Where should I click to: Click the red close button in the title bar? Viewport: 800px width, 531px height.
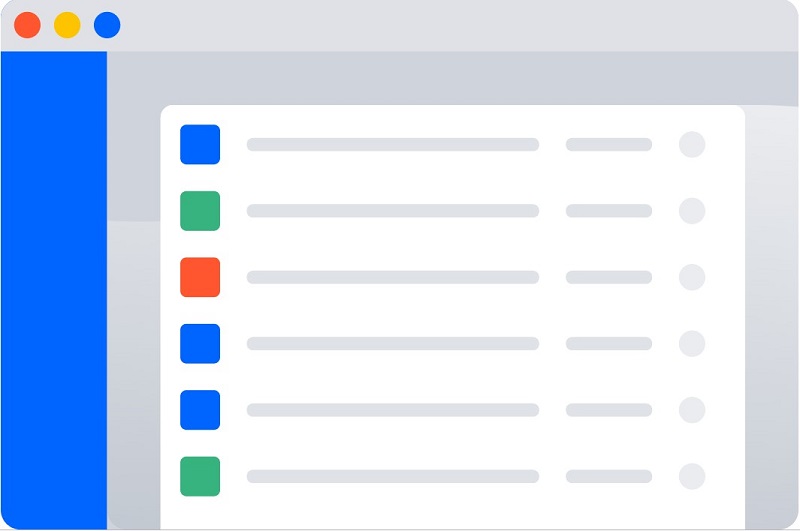pyautogui.click(x=27, y=25)
